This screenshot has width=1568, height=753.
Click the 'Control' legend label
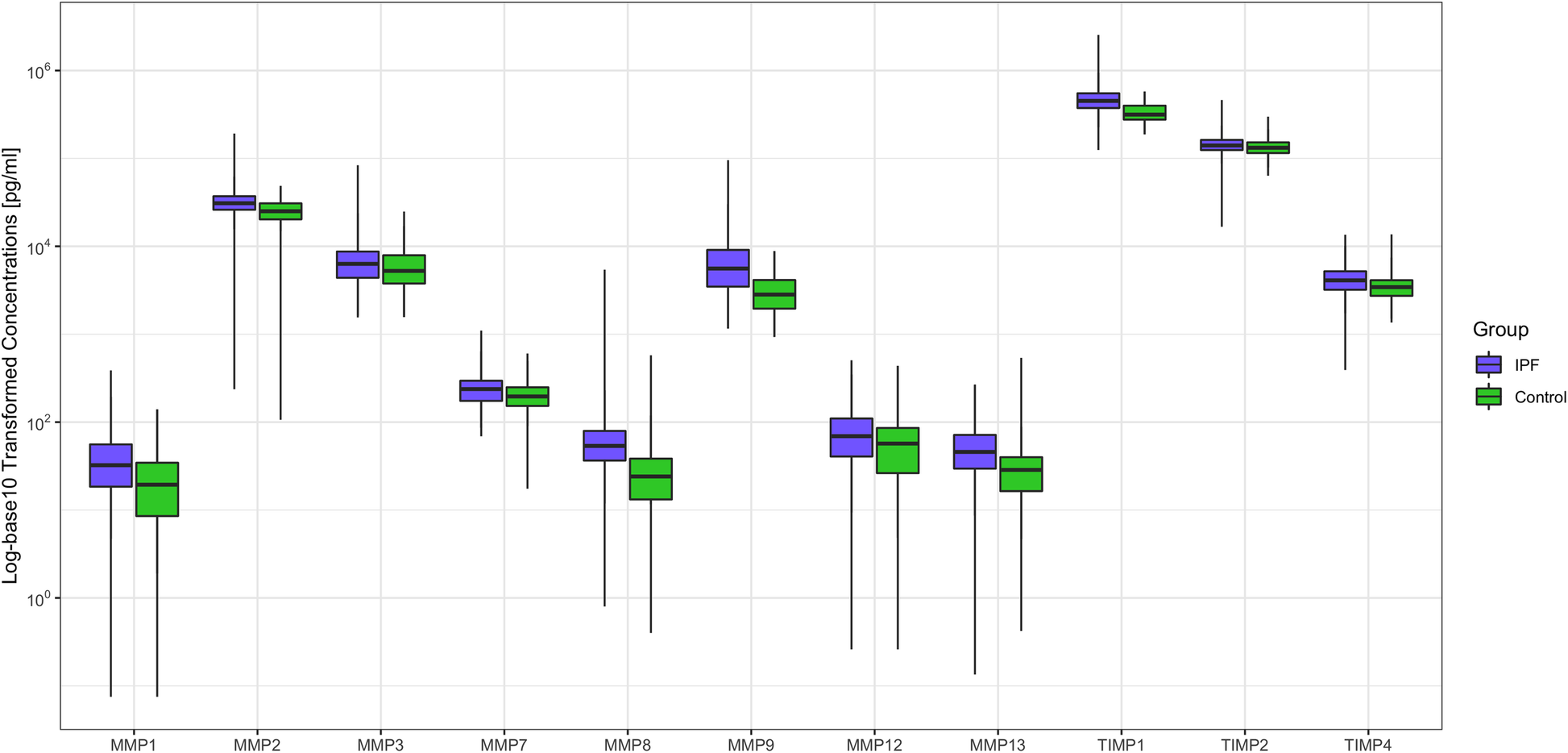[x=1541, y=397]
